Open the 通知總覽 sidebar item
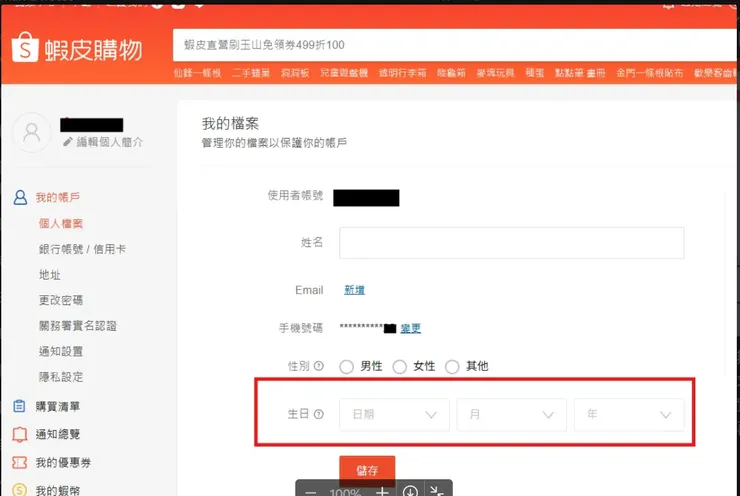The image size is (740, 496). (58, 434)
